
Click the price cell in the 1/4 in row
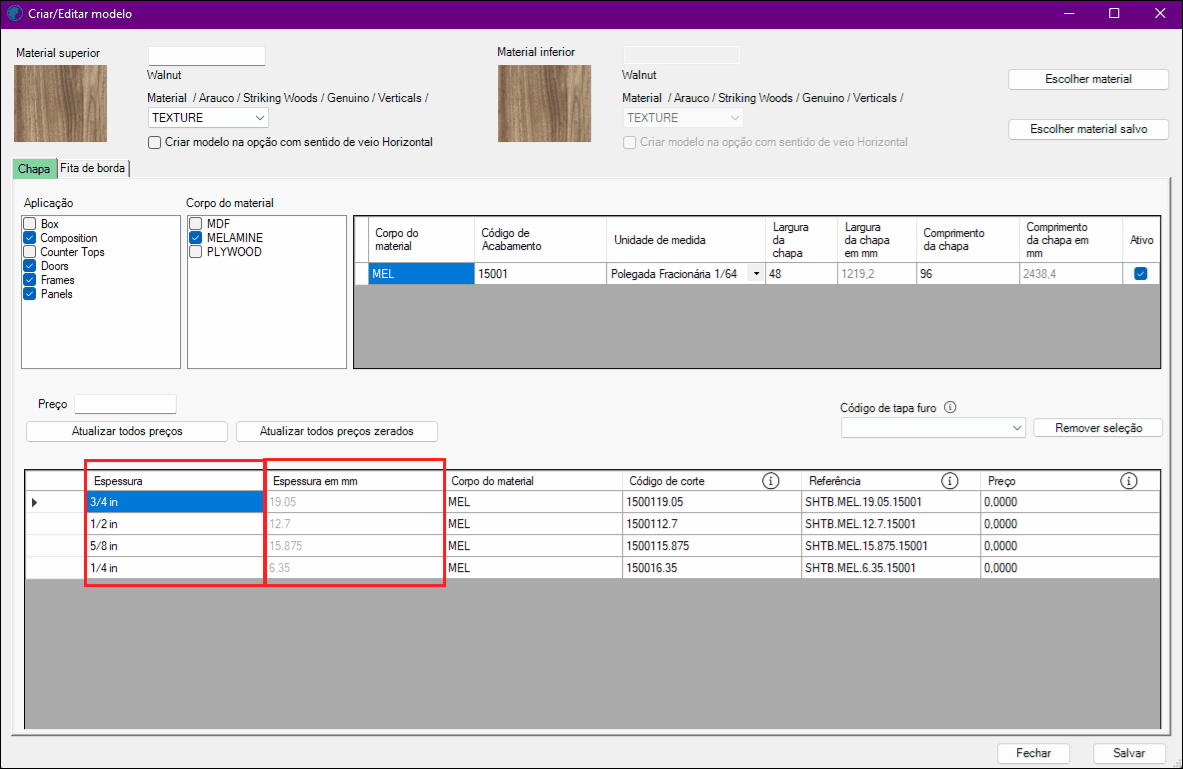pos(1070,568)
